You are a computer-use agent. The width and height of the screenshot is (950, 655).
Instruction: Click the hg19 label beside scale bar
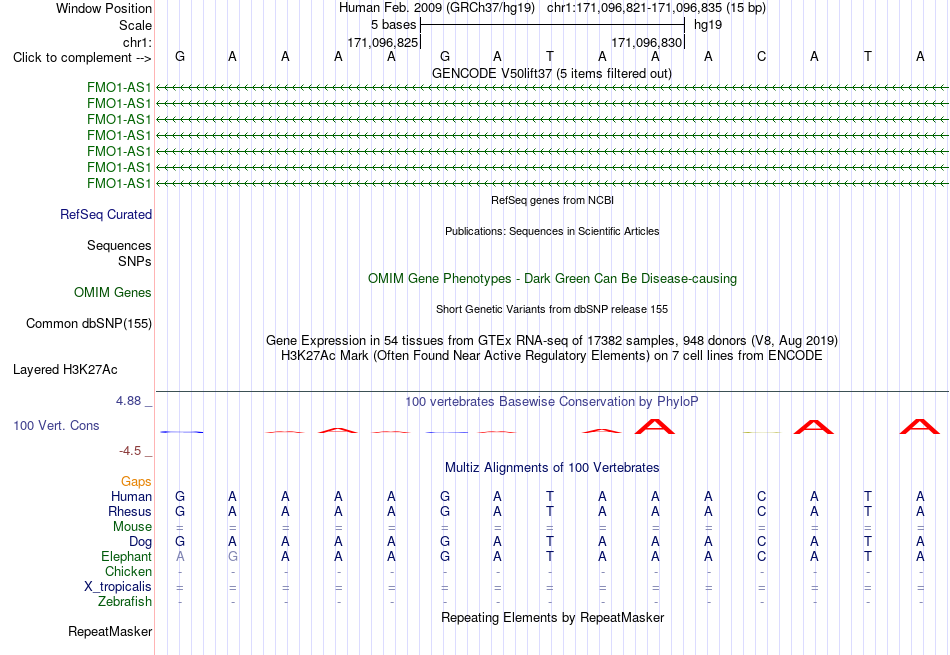coord(708,25)
